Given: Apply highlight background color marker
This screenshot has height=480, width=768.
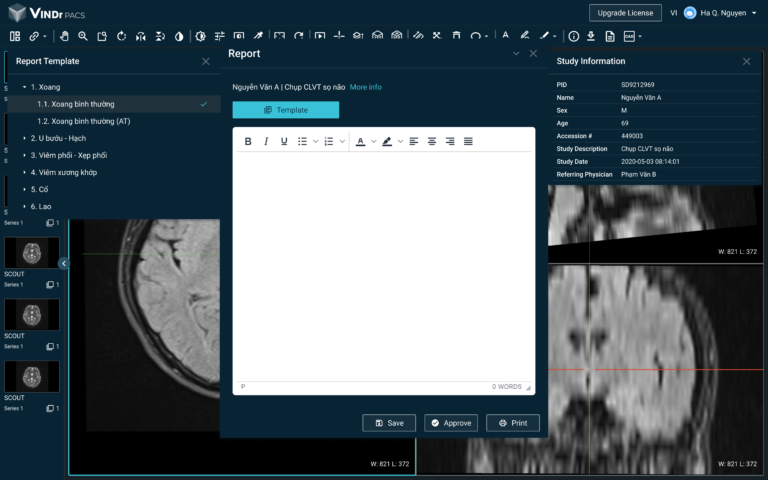Looking at the screenshot, I should (387, 142).
